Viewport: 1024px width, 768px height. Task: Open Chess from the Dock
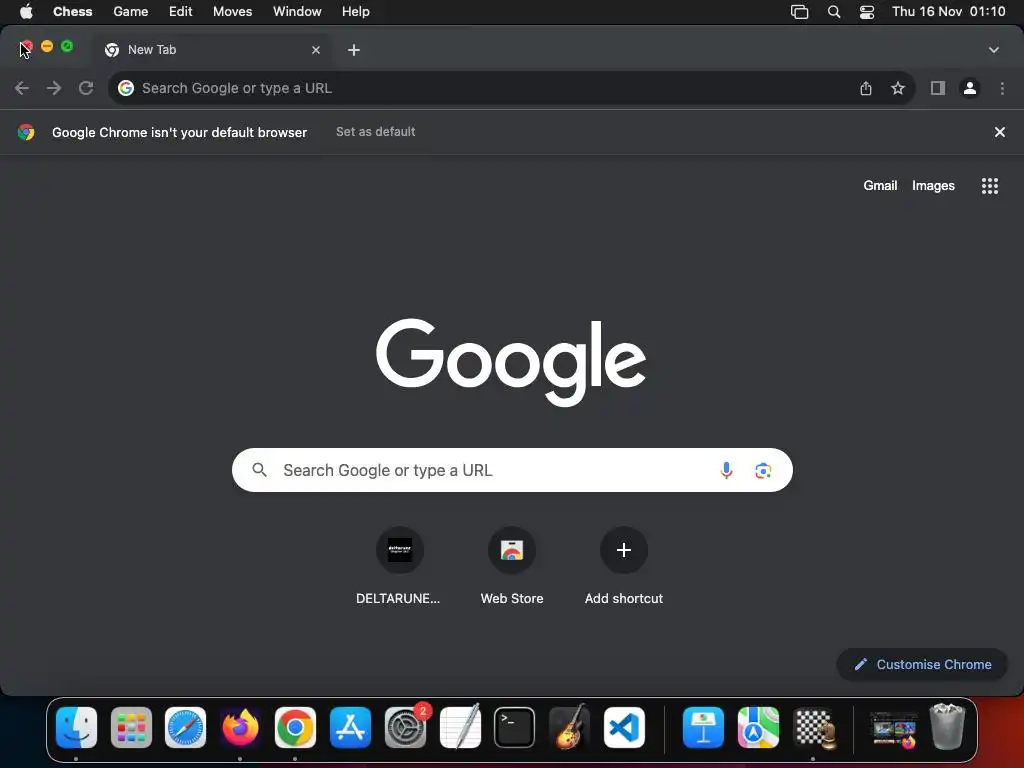(x=814, y=728)
